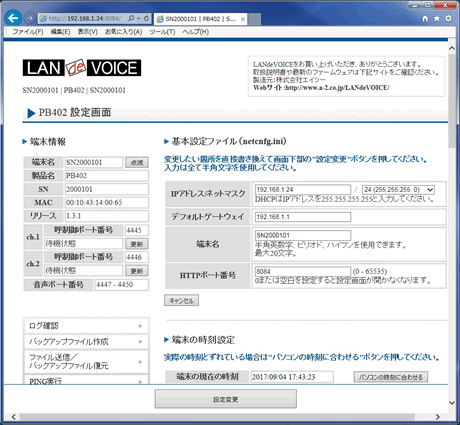
Task: Click the ch.2 port field 4446
Action: click(x=137, y=257)
